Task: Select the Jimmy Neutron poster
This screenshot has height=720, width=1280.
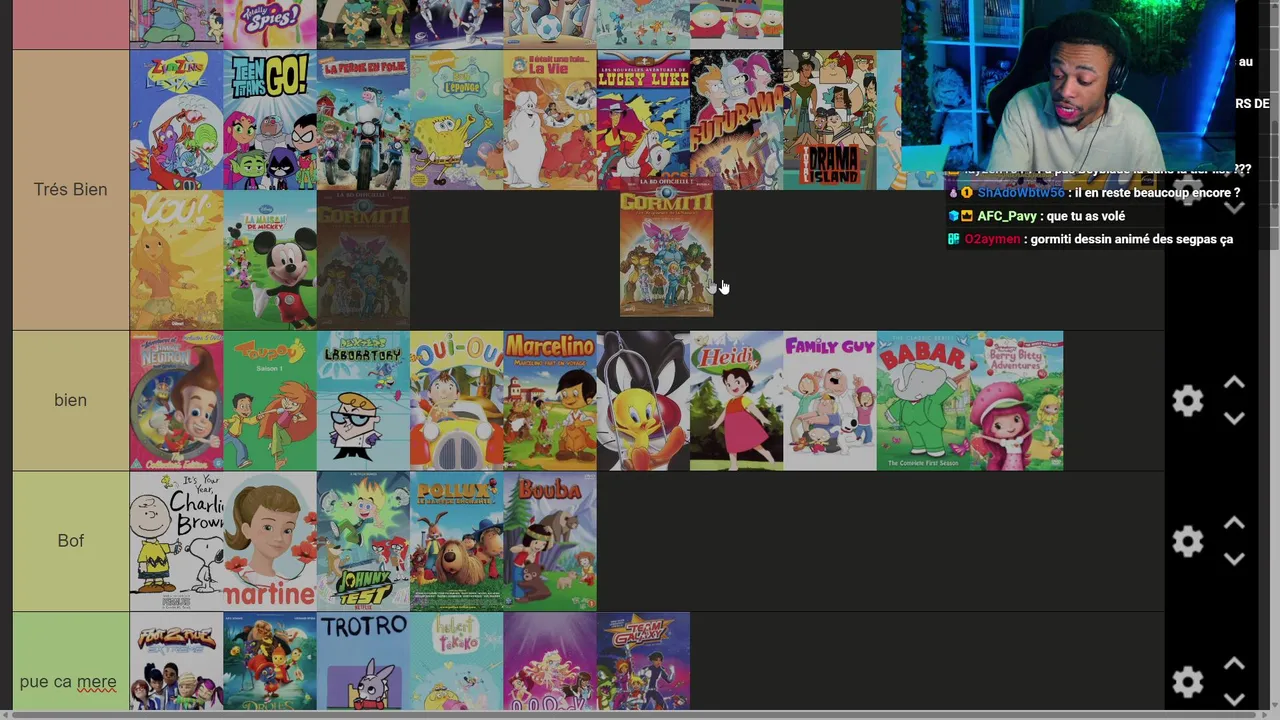Action: (x=176, y=401)
